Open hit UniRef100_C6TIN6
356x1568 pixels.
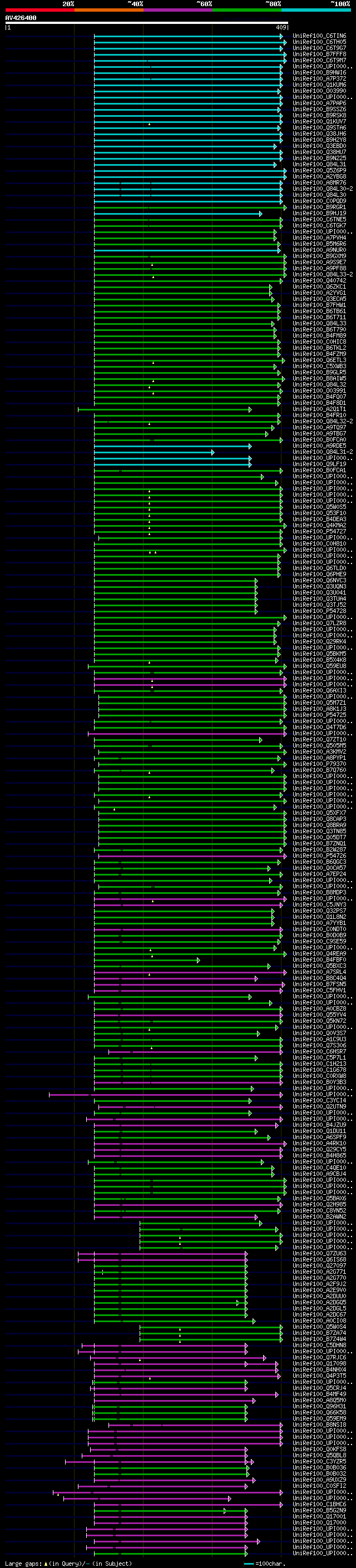(319, 36)
